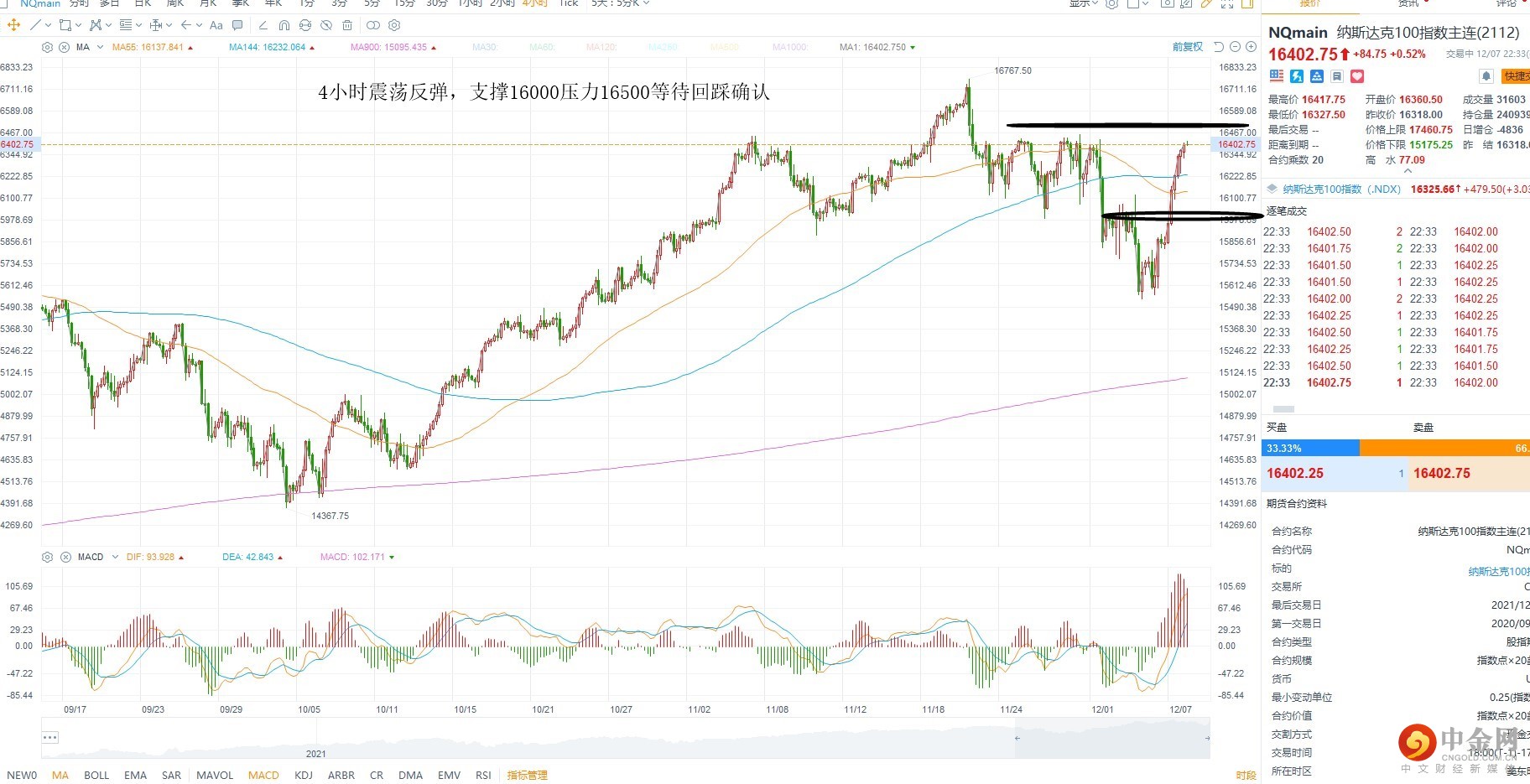Toggle the DIF line in MACD

(x=155, y=557)
